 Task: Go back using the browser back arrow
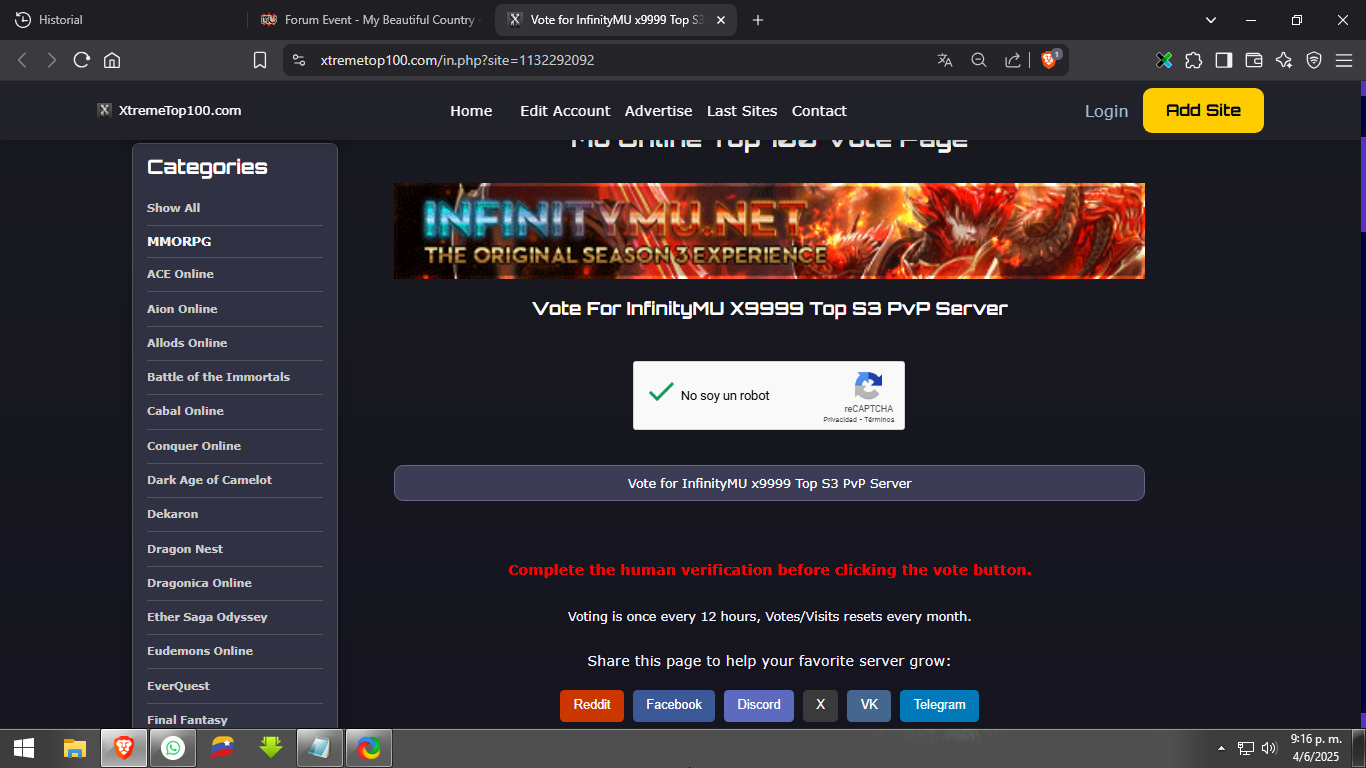[x=22, y=60]
